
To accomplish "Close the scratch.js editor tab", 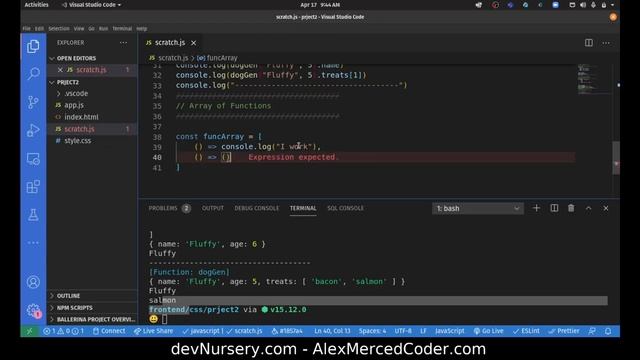I will click(x=193, y=42).
